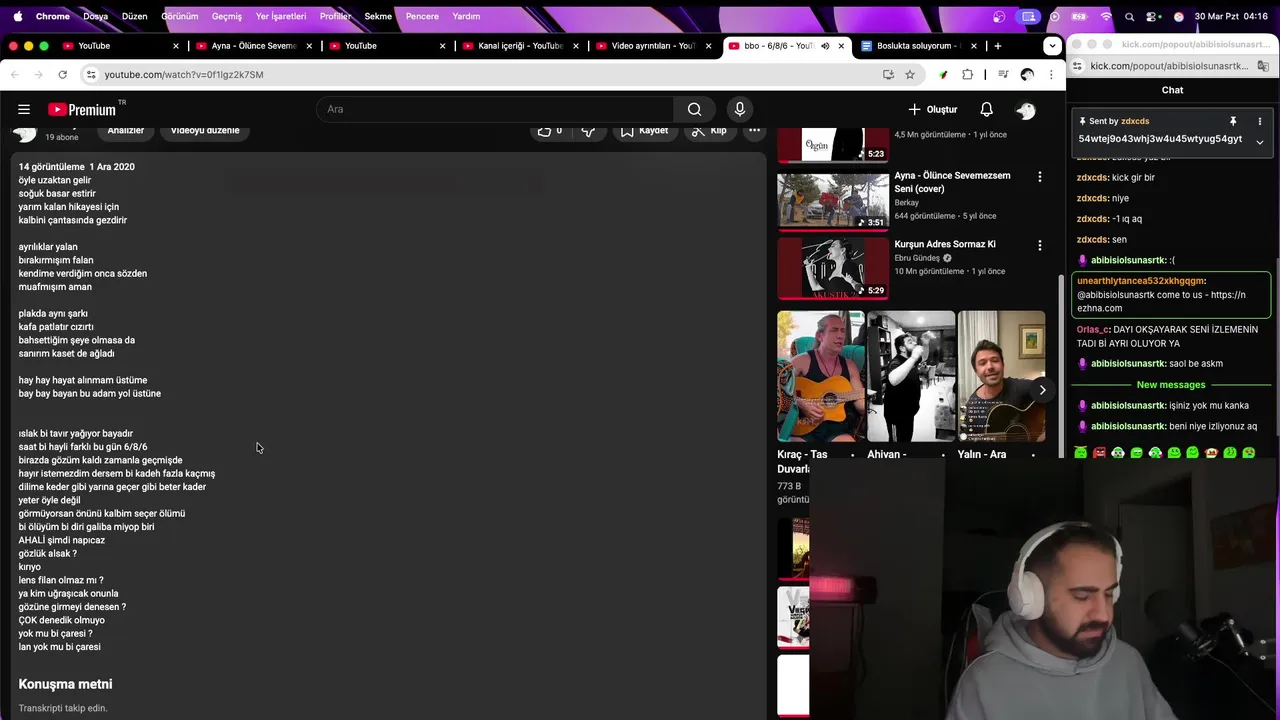1280x720 pixels.
Task: Unpin the pinned Kick chat message
Action: 1233,121
